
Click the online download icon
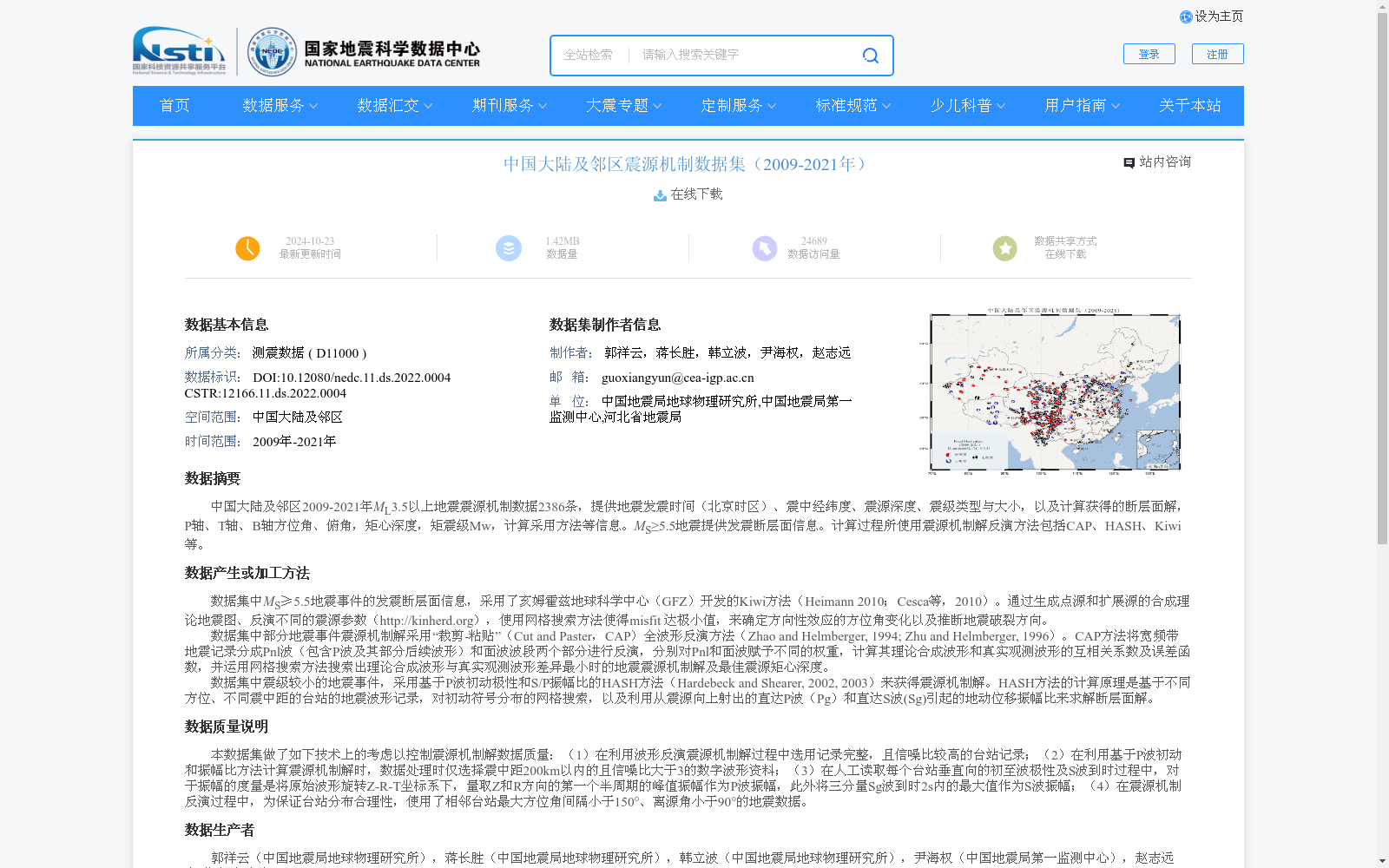click(x=660, y=195)
